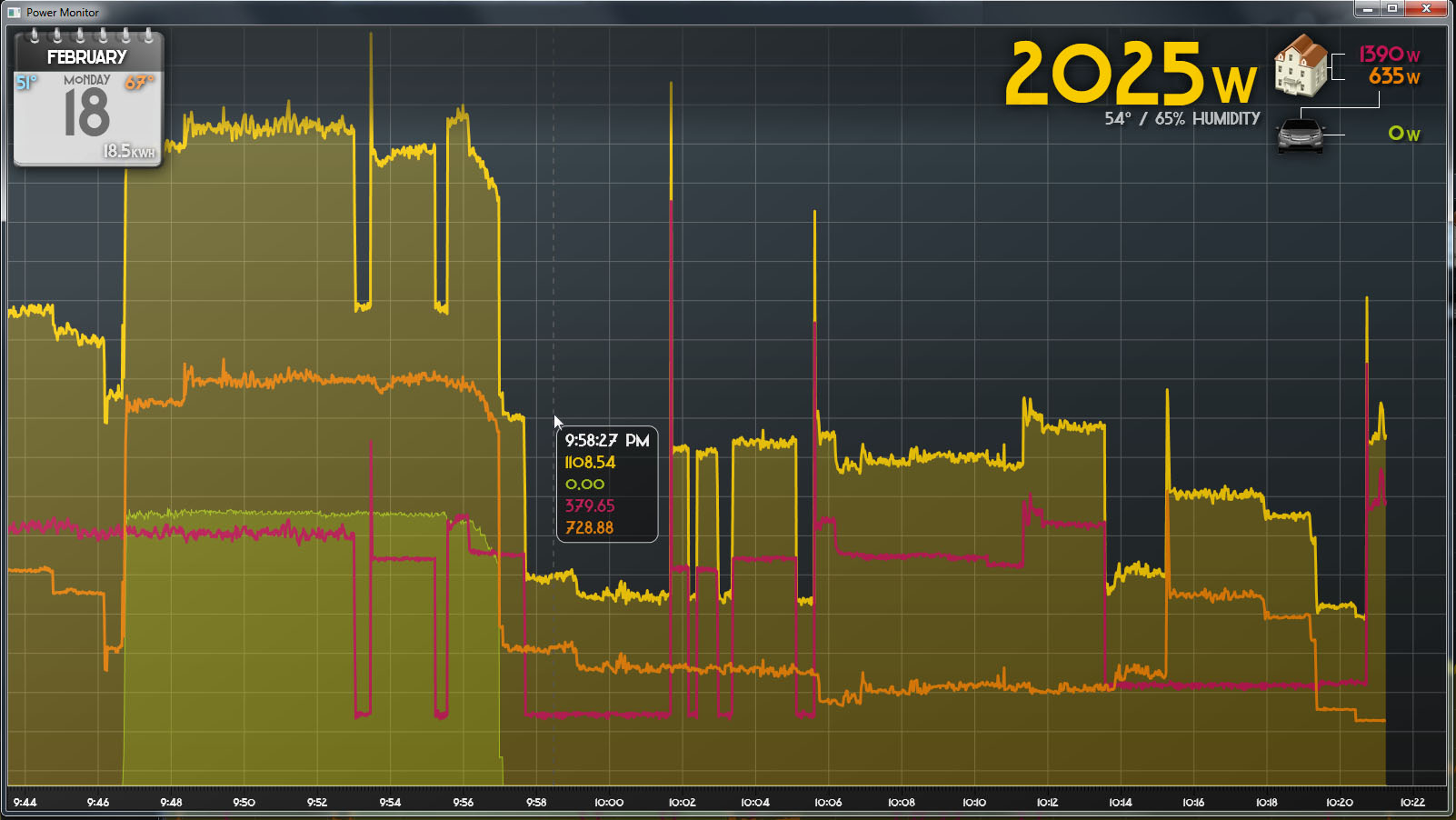This screenshot has width=1456, height=820.
Task: Click the 18.5 kWh daily usage label
Action: tap(128, 151)
